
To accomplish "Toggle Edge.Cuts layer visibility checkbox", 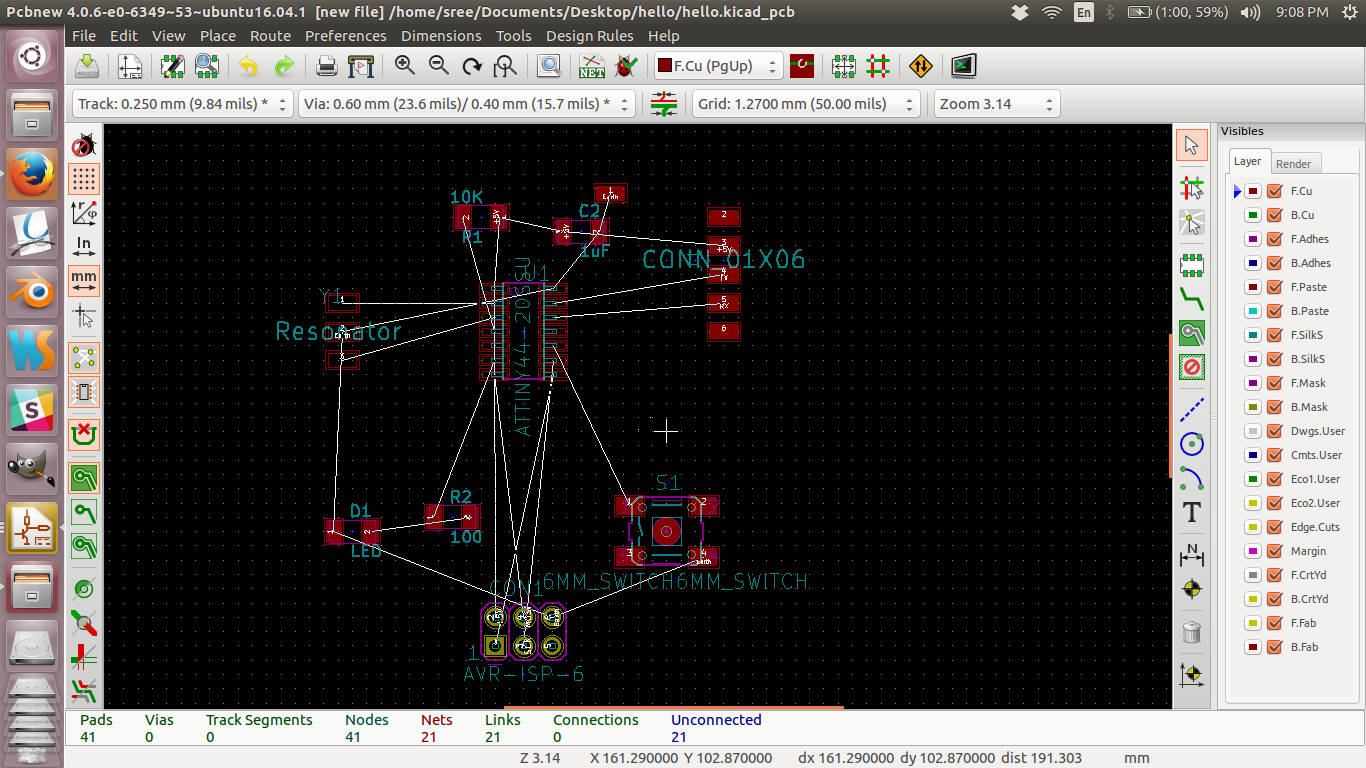I will tap(1274, 527).
